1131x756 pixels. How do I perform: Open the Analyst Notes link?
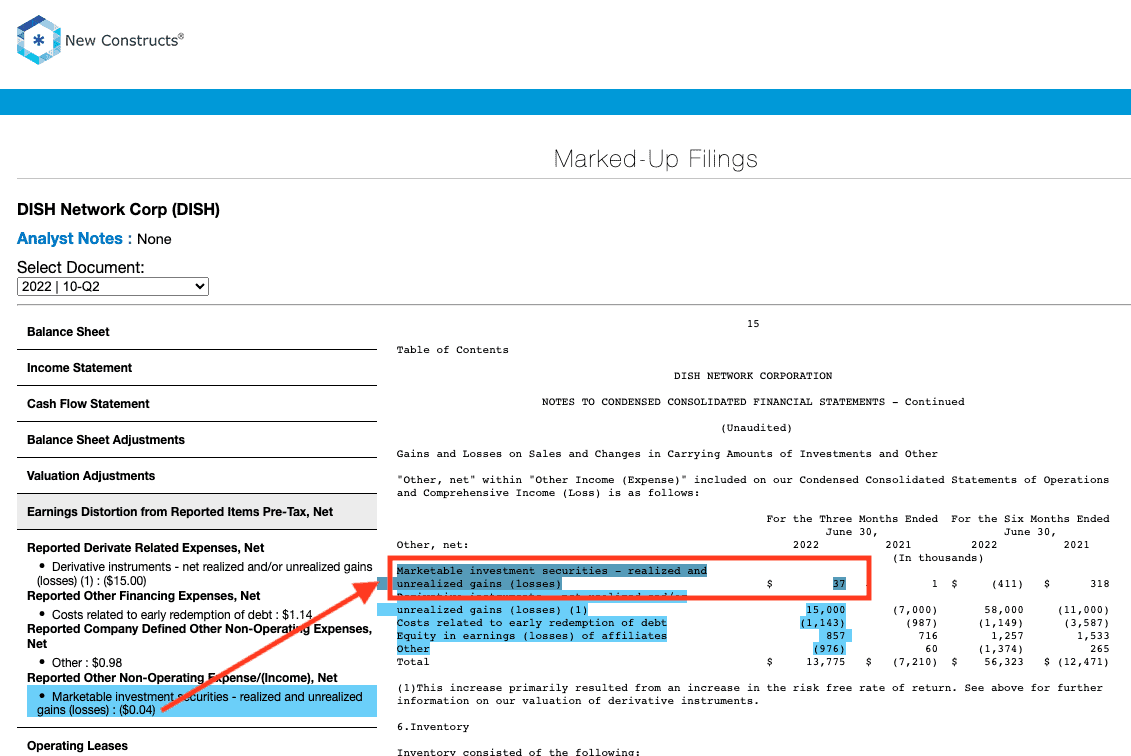[x=70, y=239]
